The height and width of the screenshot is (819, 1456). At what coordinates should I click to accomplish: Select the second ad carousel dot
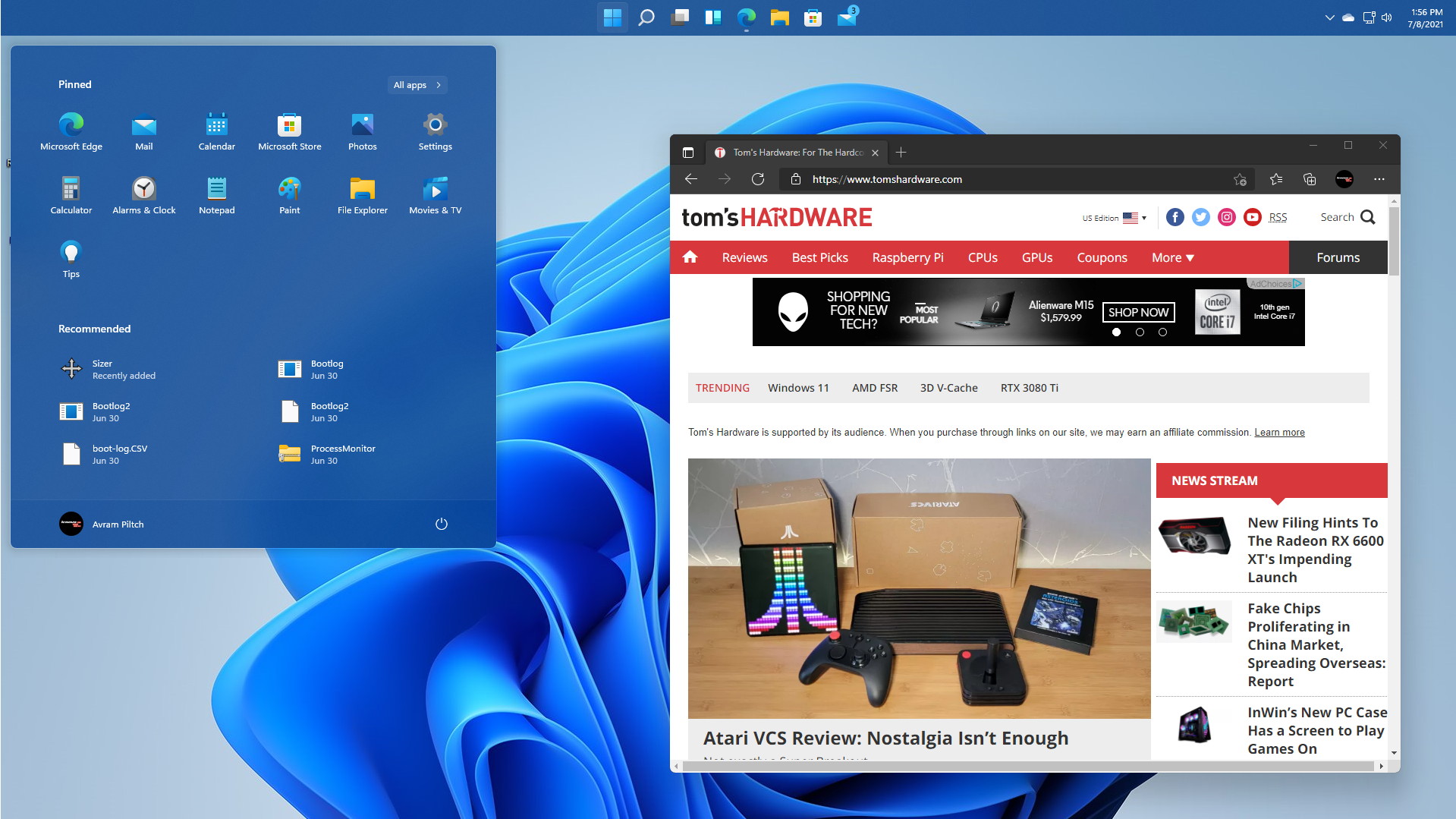click(x=1139, y=332)
